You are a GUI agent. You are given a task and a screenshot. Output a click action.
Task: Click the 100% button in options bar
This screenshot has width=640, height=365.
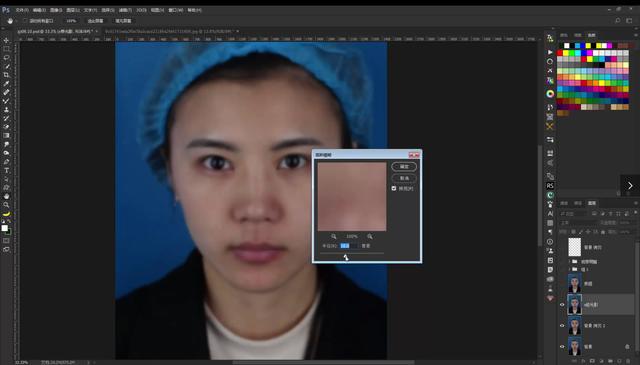71,20
